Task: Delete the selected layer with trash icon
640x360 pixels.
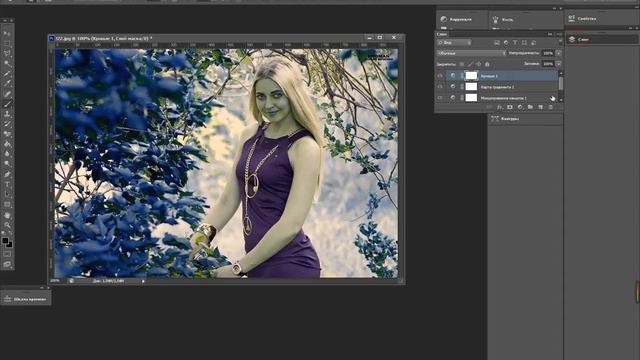Action: (551, 107)
